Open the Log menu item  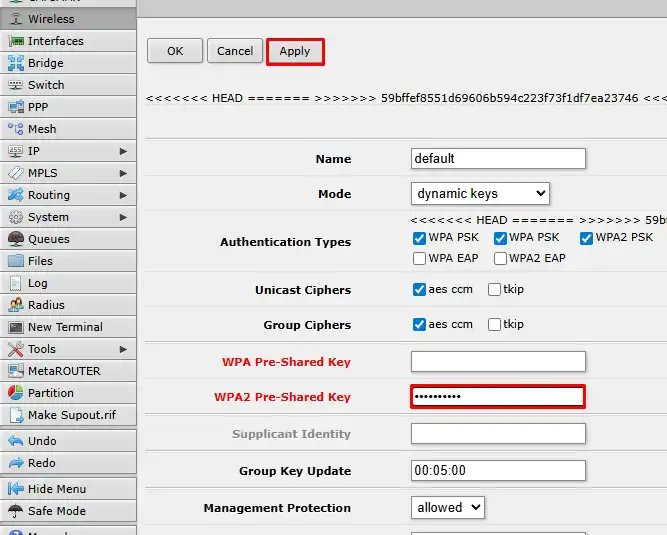(x=38, y=283)
